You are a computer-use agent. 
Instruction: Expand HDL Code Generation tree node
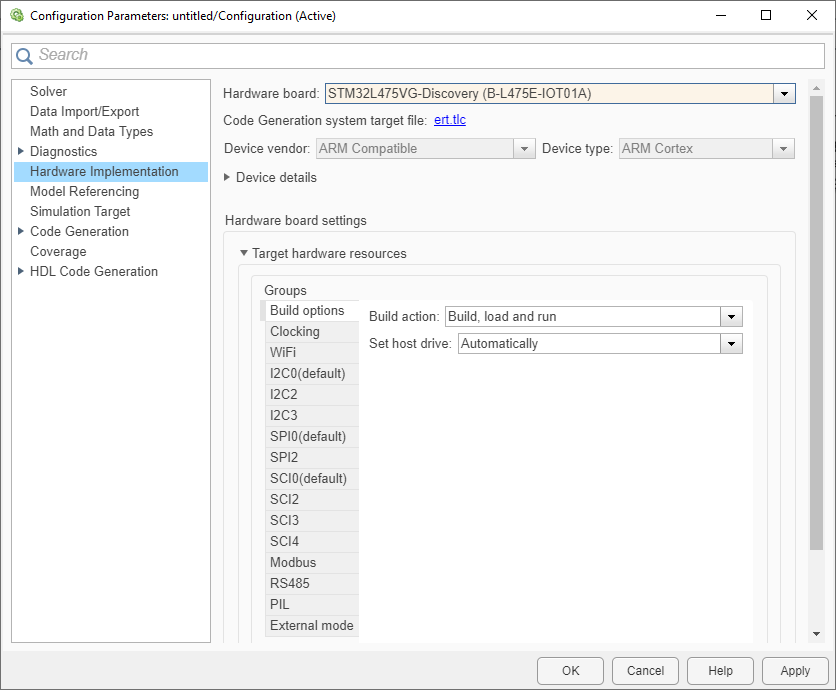21,271
